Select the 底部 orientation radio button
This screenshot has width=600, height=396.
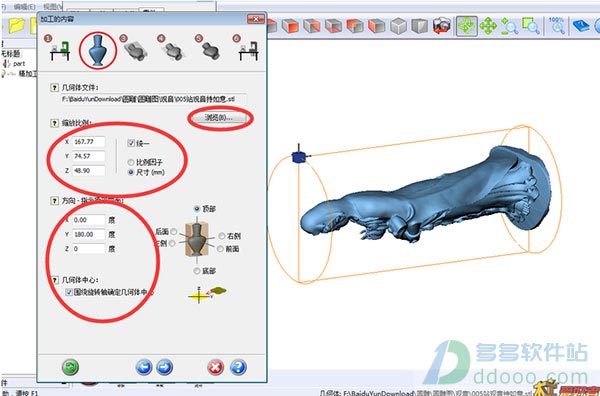click(x=197, y=271)
